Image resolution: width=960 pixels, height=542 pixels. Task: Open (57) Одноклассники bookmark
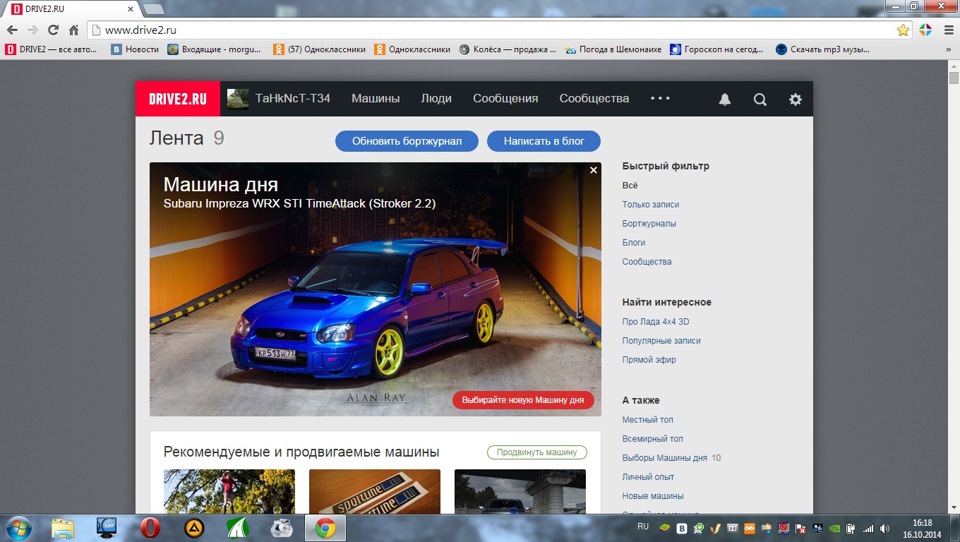(319, 50)
